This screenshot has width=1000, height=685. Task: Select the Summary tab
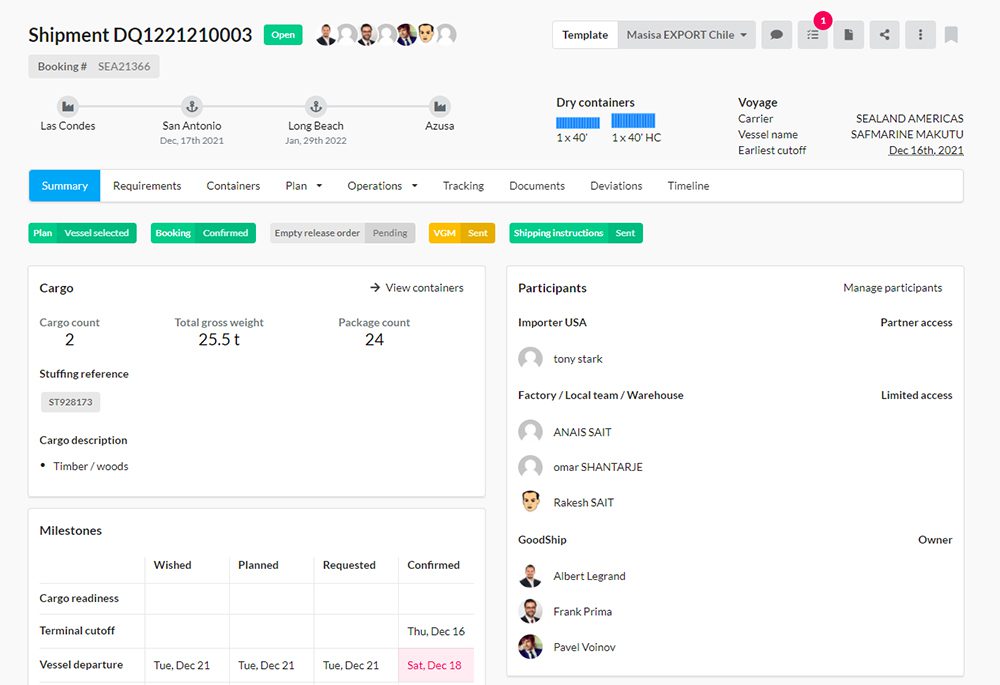click(64, 186)
